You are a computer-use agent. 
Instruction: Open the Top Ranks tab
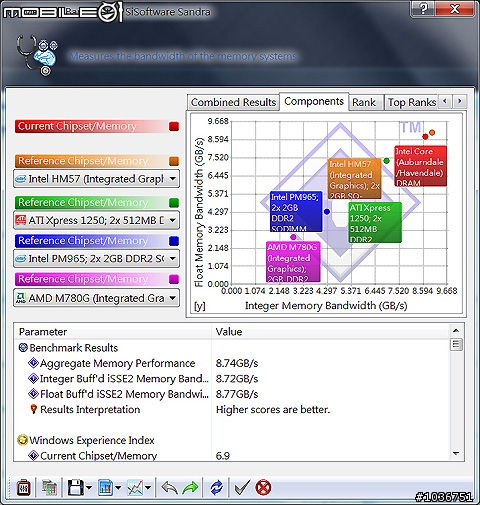(412, 102)
